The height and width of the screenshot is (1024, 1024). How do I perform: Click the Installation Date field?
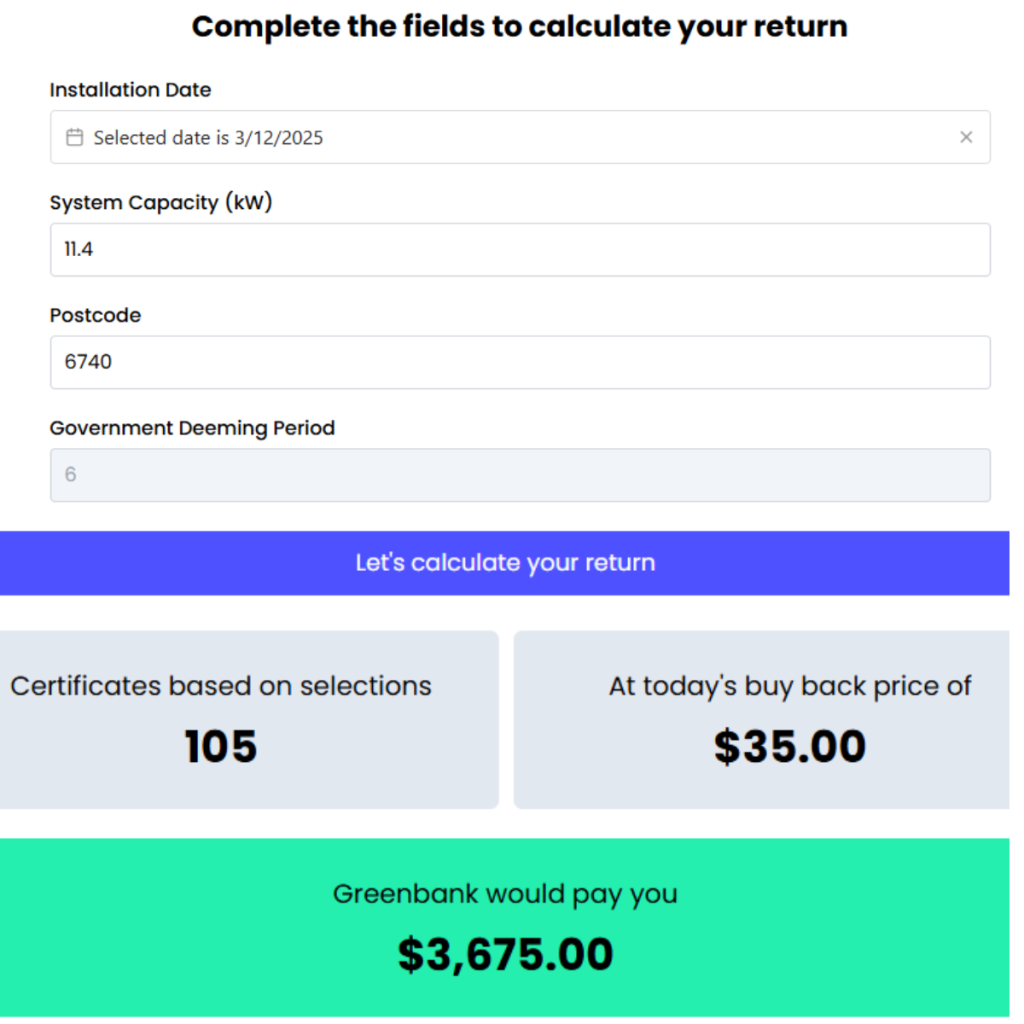tap(400, 137)
